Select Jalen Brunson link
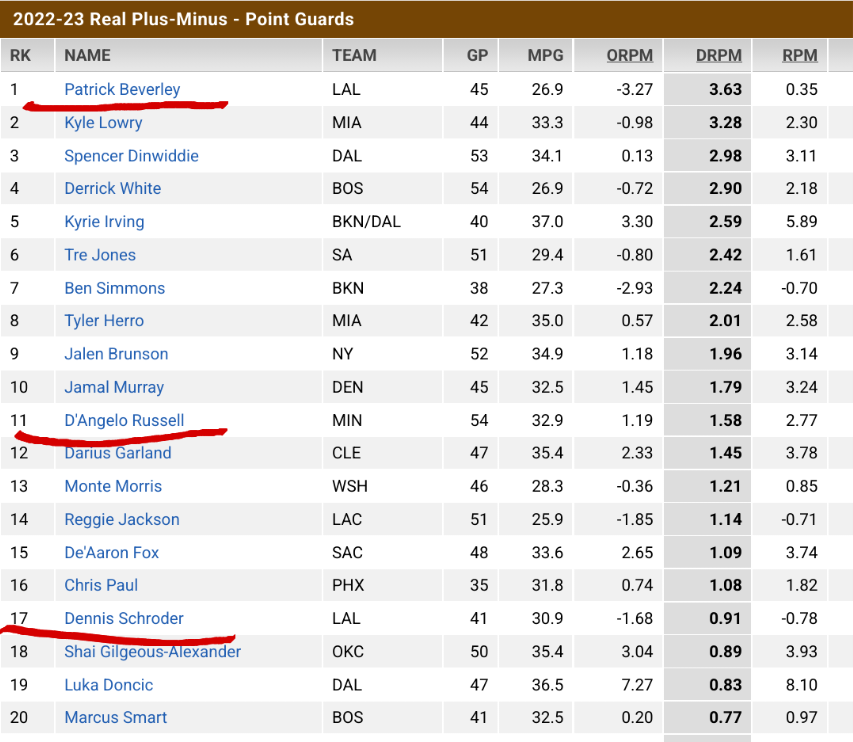853x742 pixels. 116,354
